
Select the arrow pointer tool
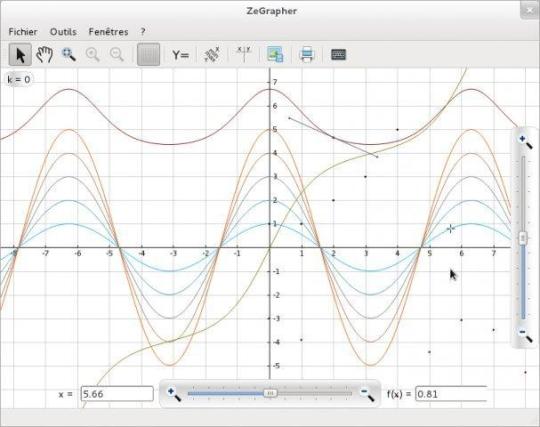pyautogui.click(x=20, y=55)
